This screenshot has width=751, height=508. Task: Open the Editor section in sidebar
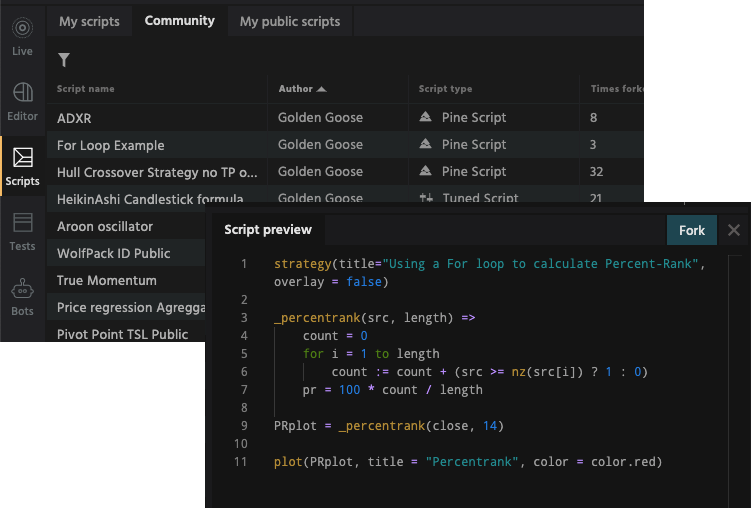click(22, 102)
